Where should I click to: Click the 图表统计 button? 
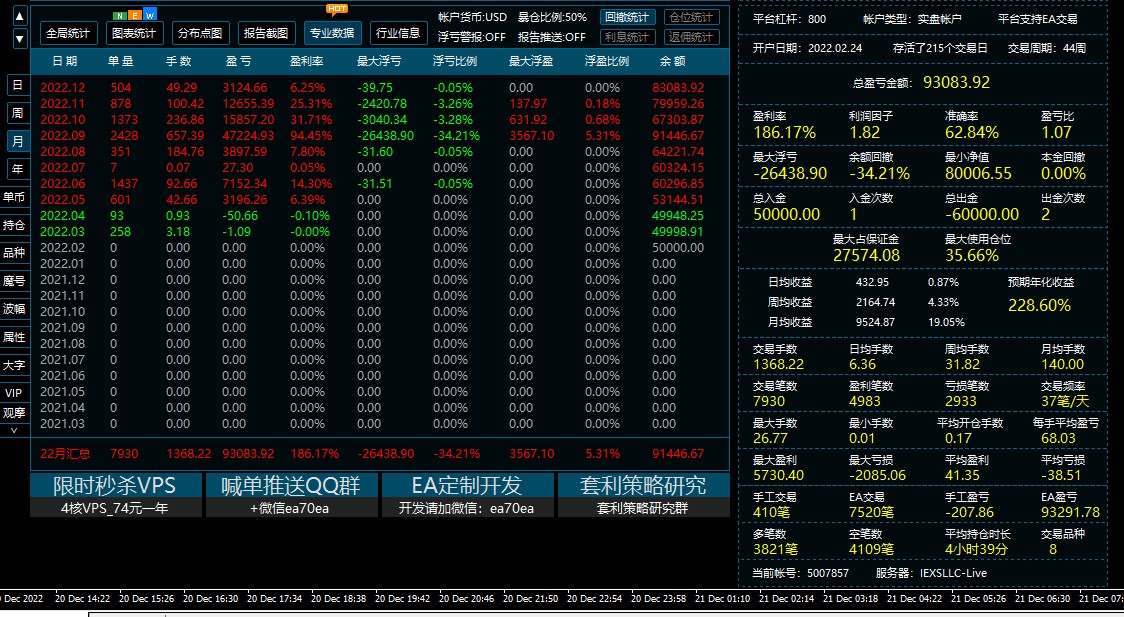[135, 33]
